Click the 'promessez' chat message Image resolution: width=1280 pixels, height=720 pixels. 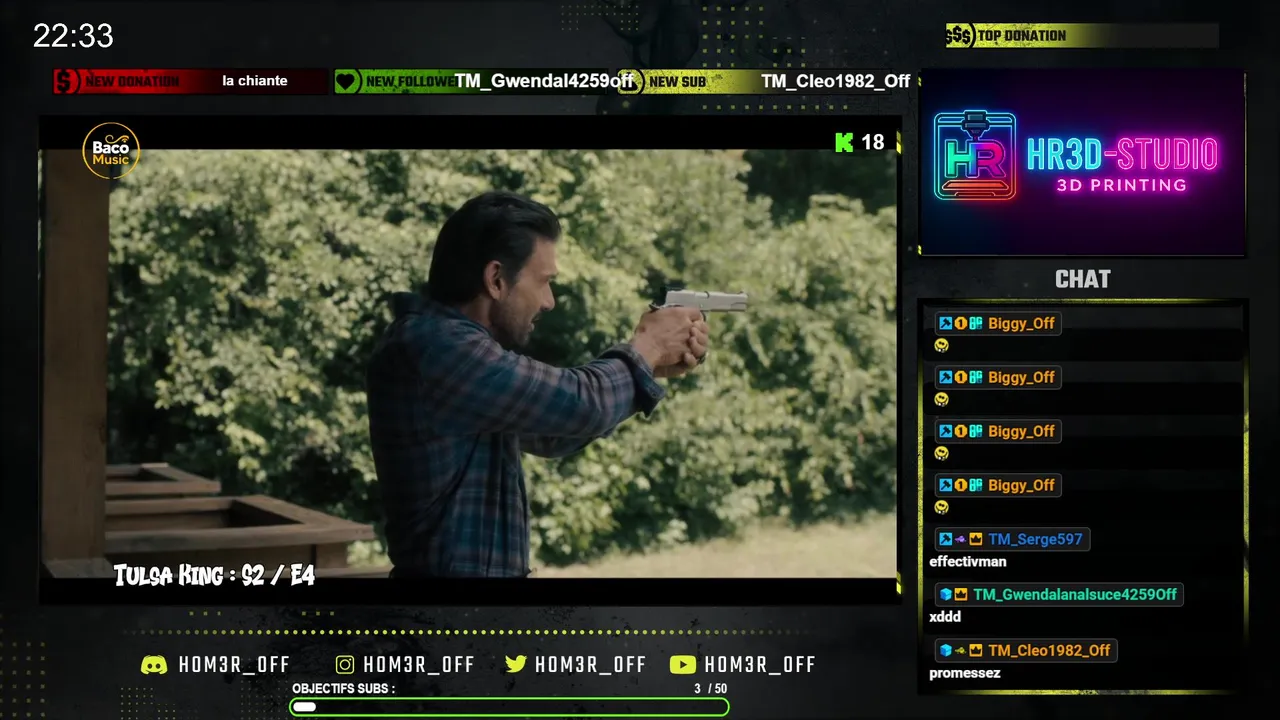[x=965, y=673]
